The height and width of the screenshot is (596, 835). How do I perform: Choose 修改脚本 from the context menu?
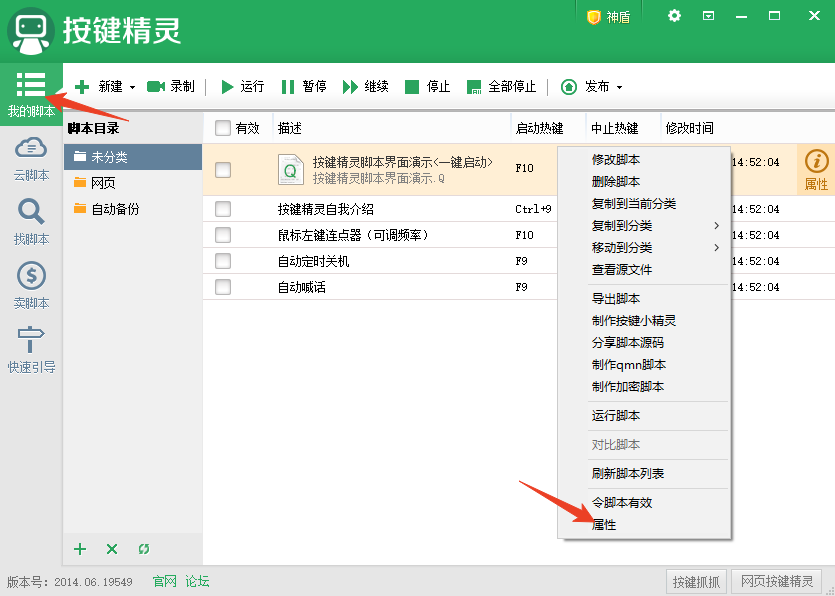pyautogui.click(x=644, y=159)
